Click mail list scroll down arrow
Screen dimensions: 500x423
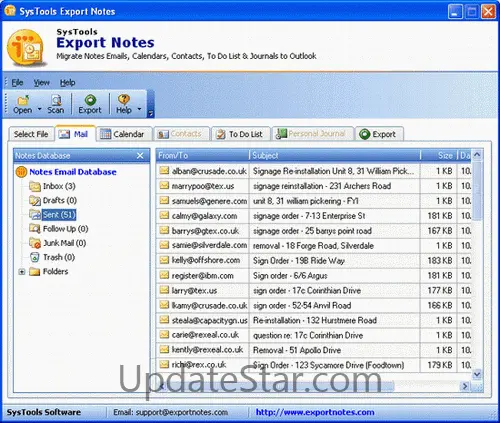coord(477,374)
